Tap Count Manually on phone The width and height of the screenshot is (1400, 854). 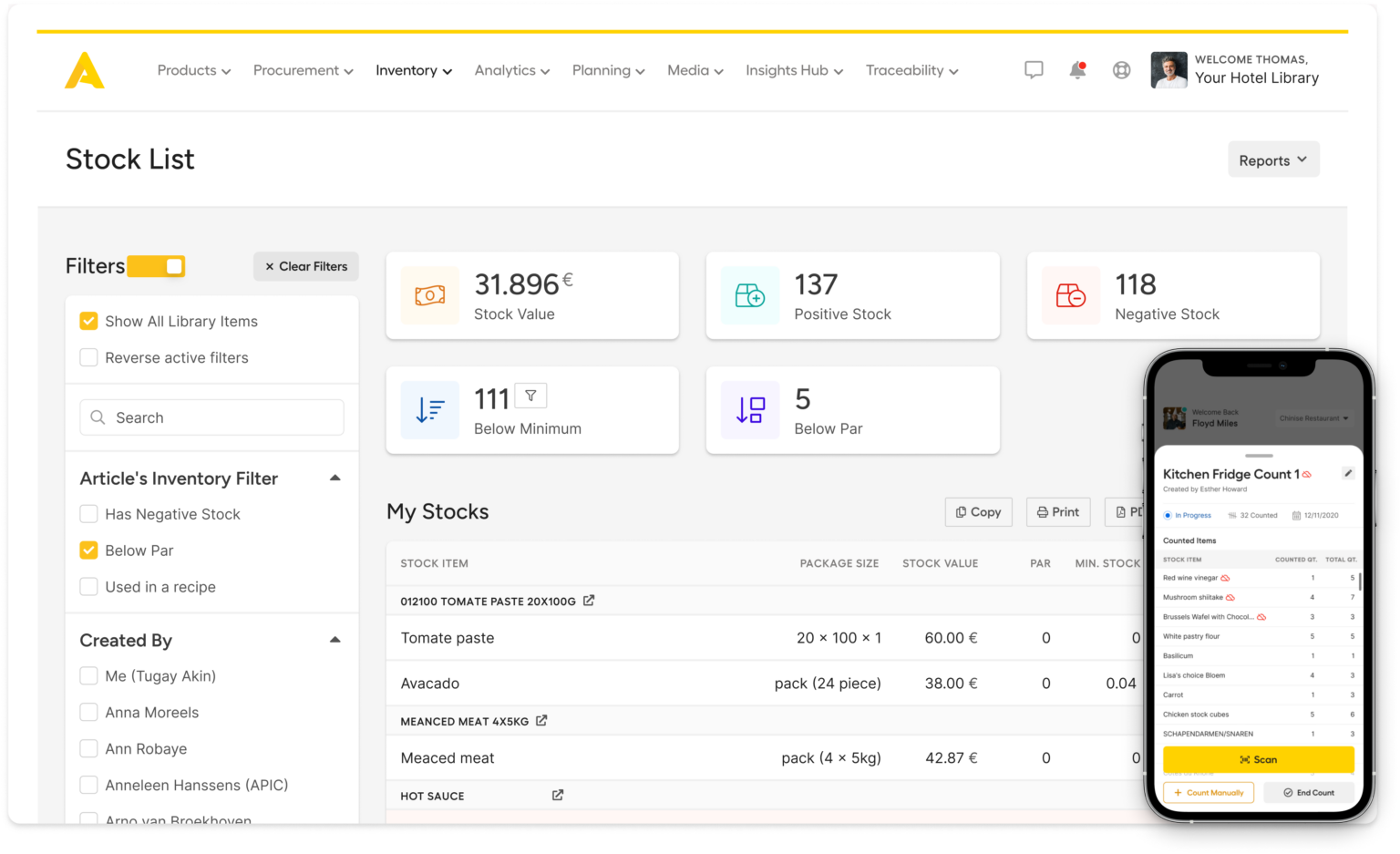pyautogui.click(x=1209, y=793)
